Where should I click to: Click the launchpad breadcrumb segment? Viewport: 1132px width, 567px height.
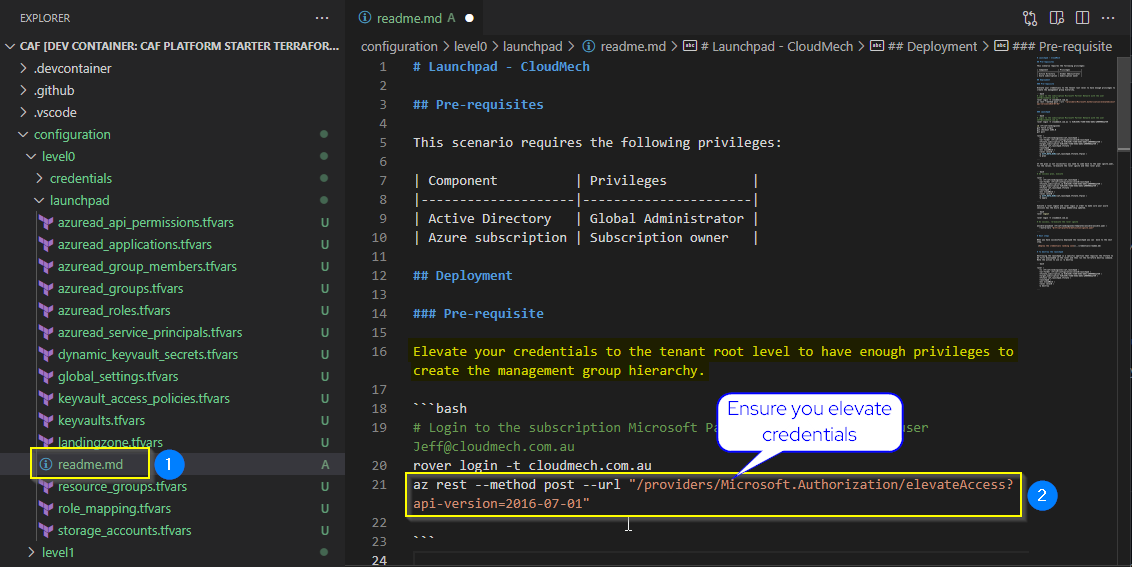(533, 46)
